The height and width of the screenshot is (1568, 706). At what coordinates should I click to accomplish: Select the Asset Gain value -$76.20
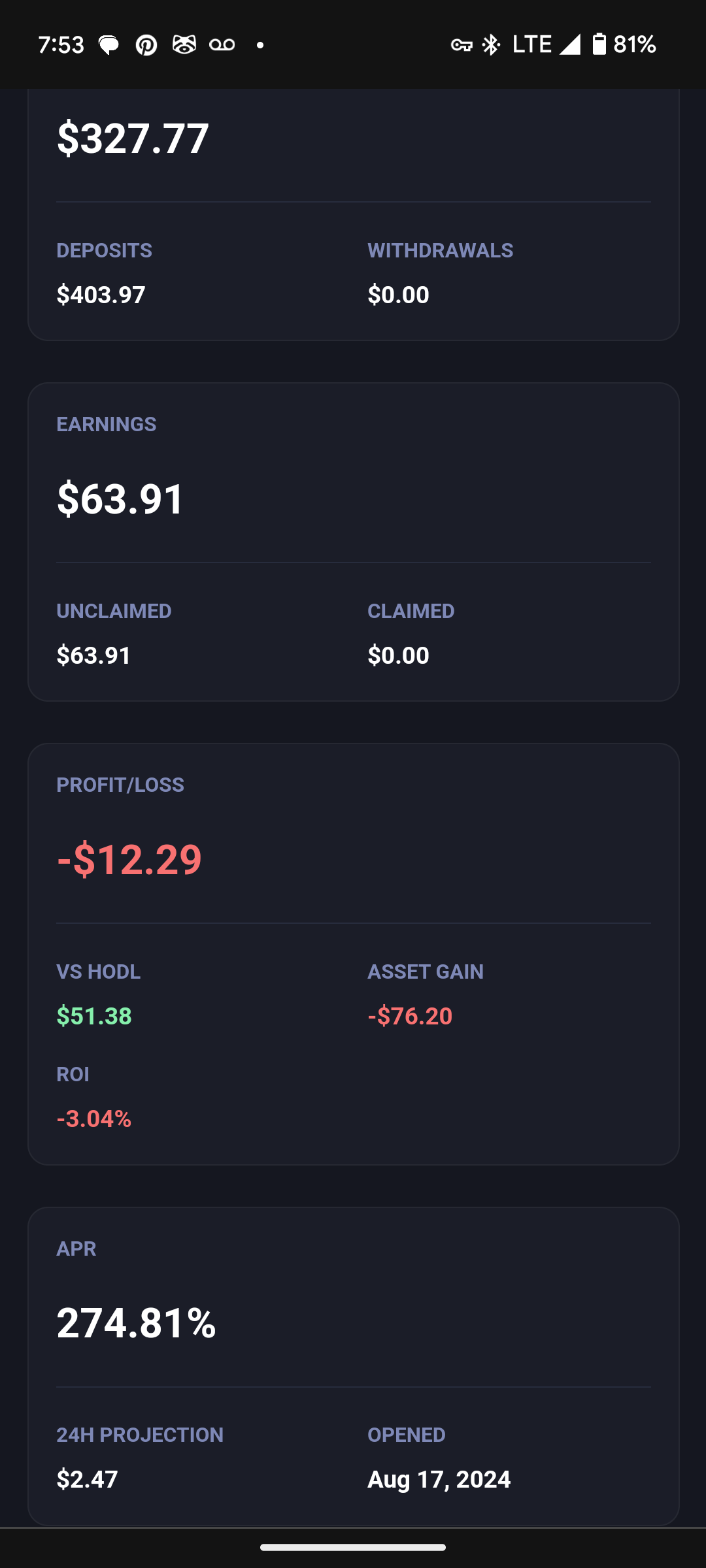410,1016
